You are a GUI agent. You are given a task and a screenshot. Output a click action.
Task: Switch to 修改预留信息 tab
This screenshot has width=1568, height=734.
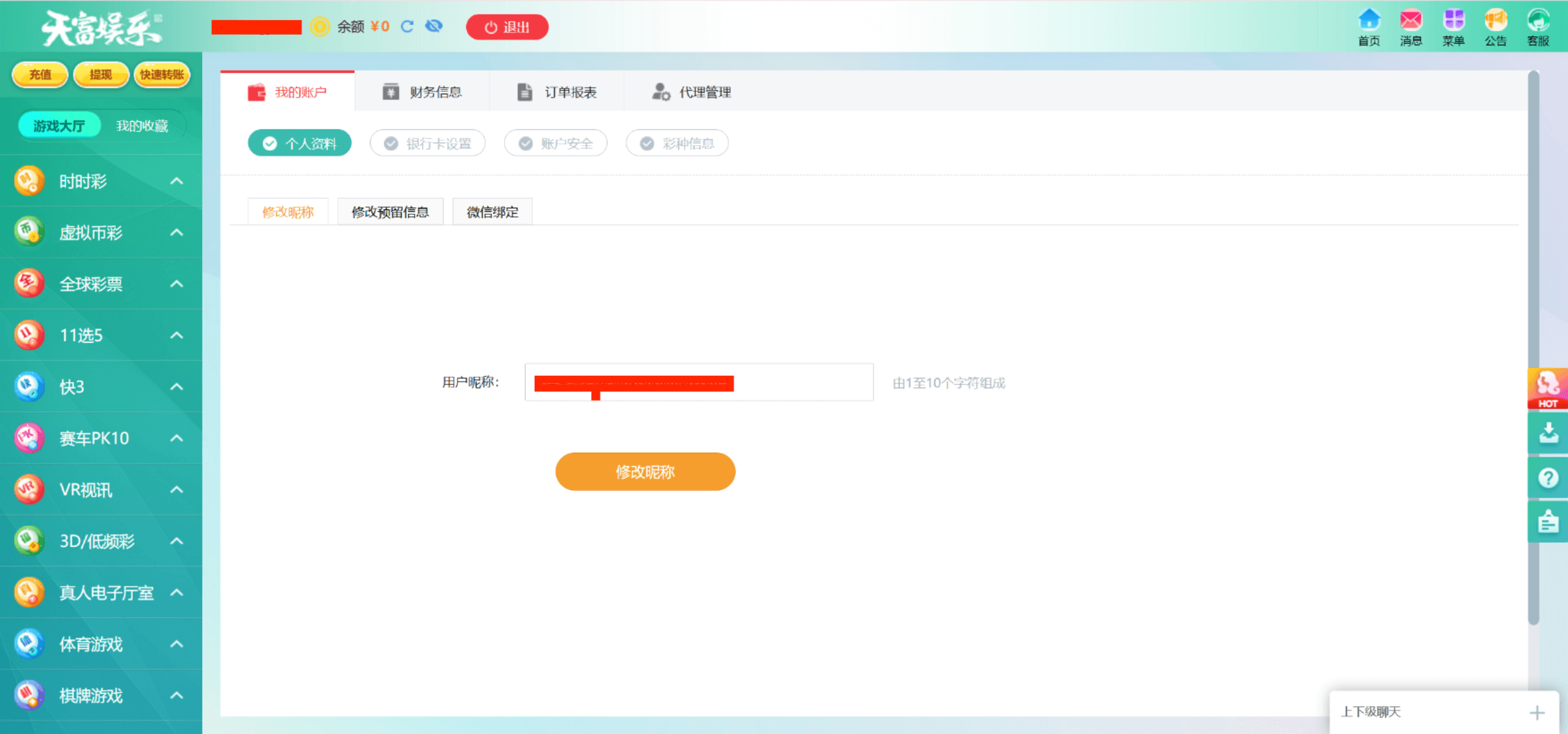(390, 212)
